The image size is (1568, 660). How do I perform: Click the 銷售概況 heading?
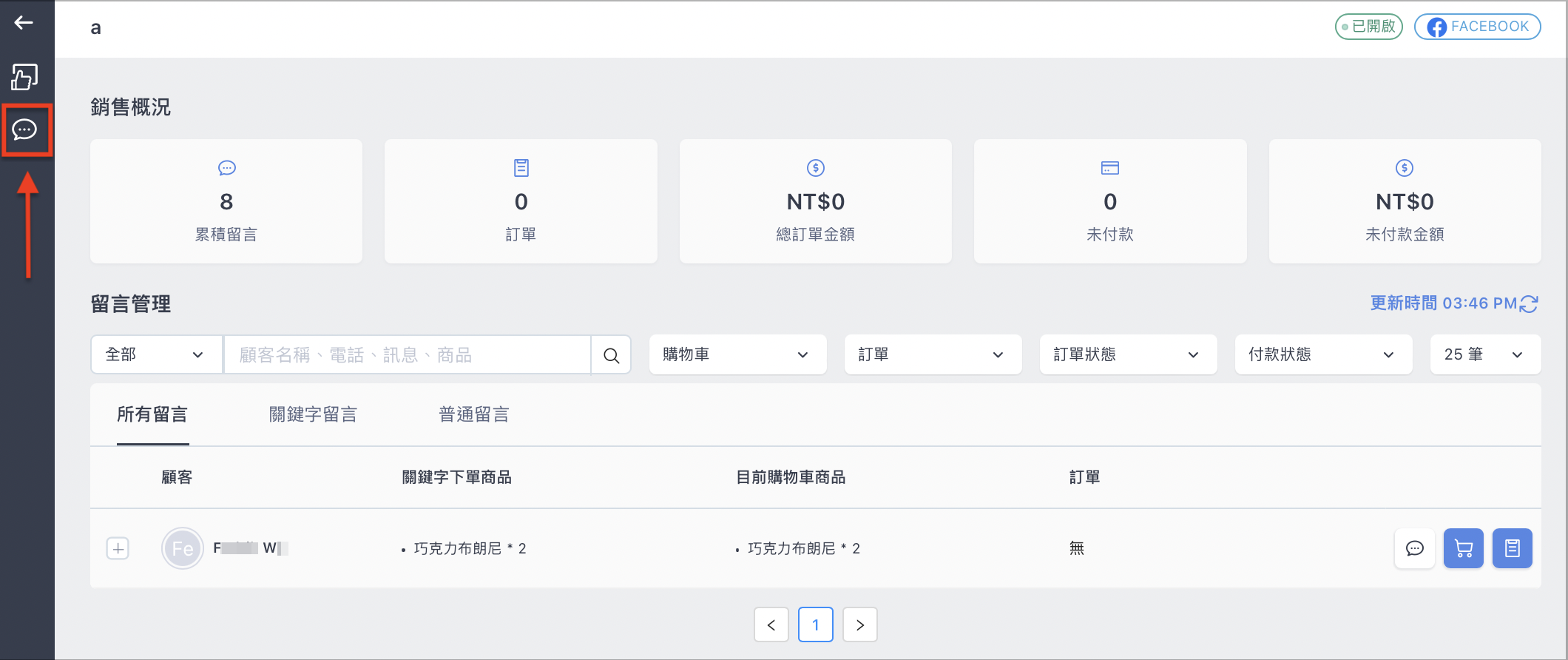tap(131, 107)
